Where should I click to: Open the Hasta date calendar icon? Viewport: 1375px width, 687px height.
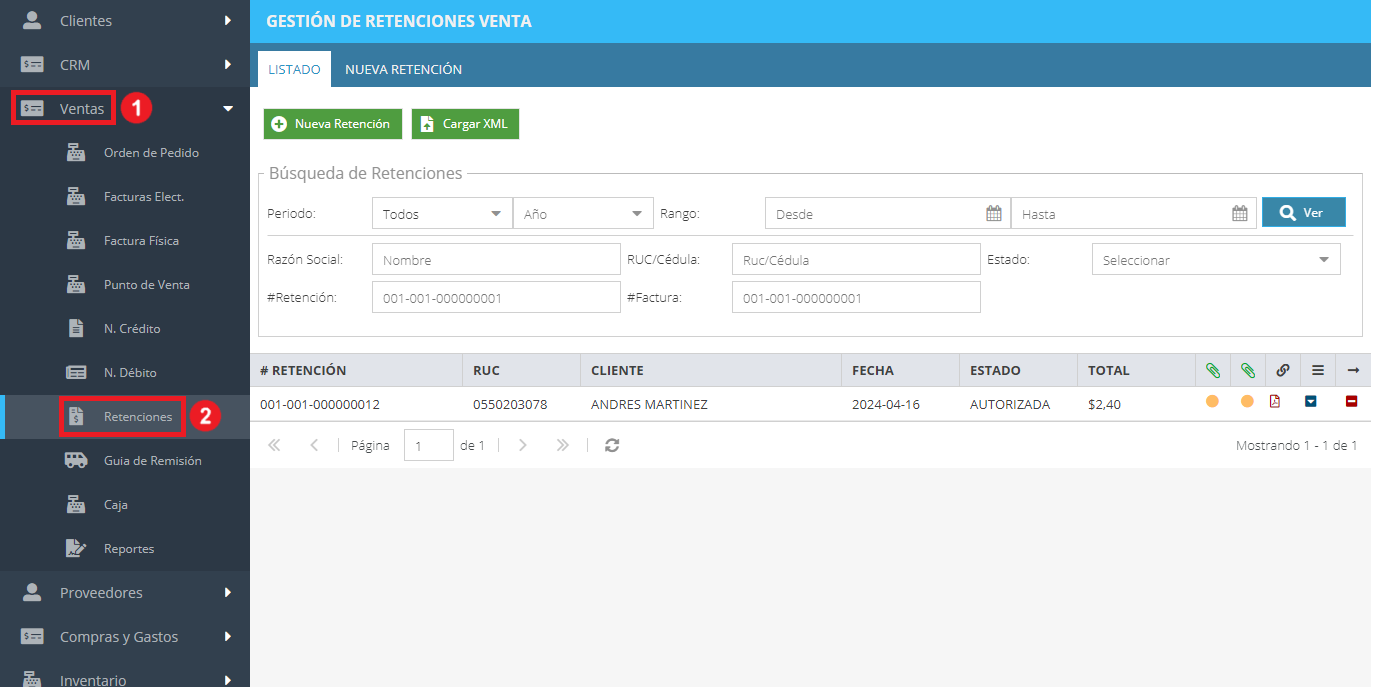coord(1240,213)
